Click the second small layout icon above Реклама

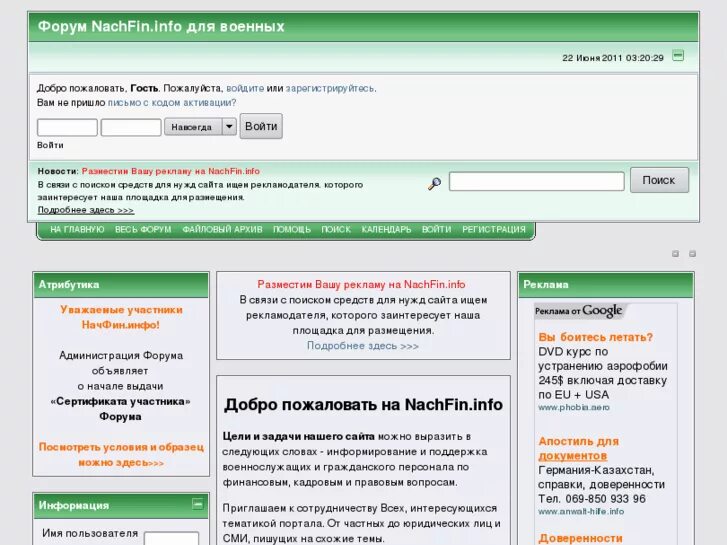[x=692, y=254]
